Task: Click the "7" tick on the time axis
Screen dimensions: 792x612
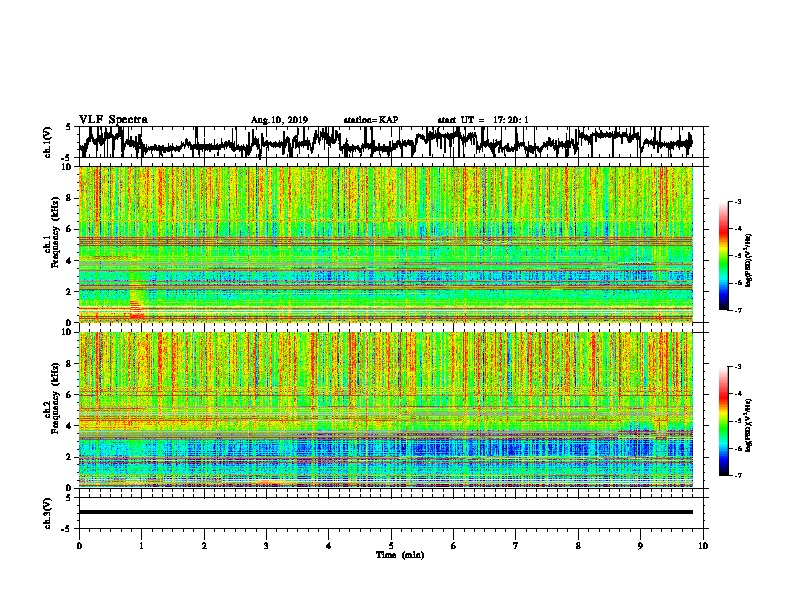Action: coord(516,546)
